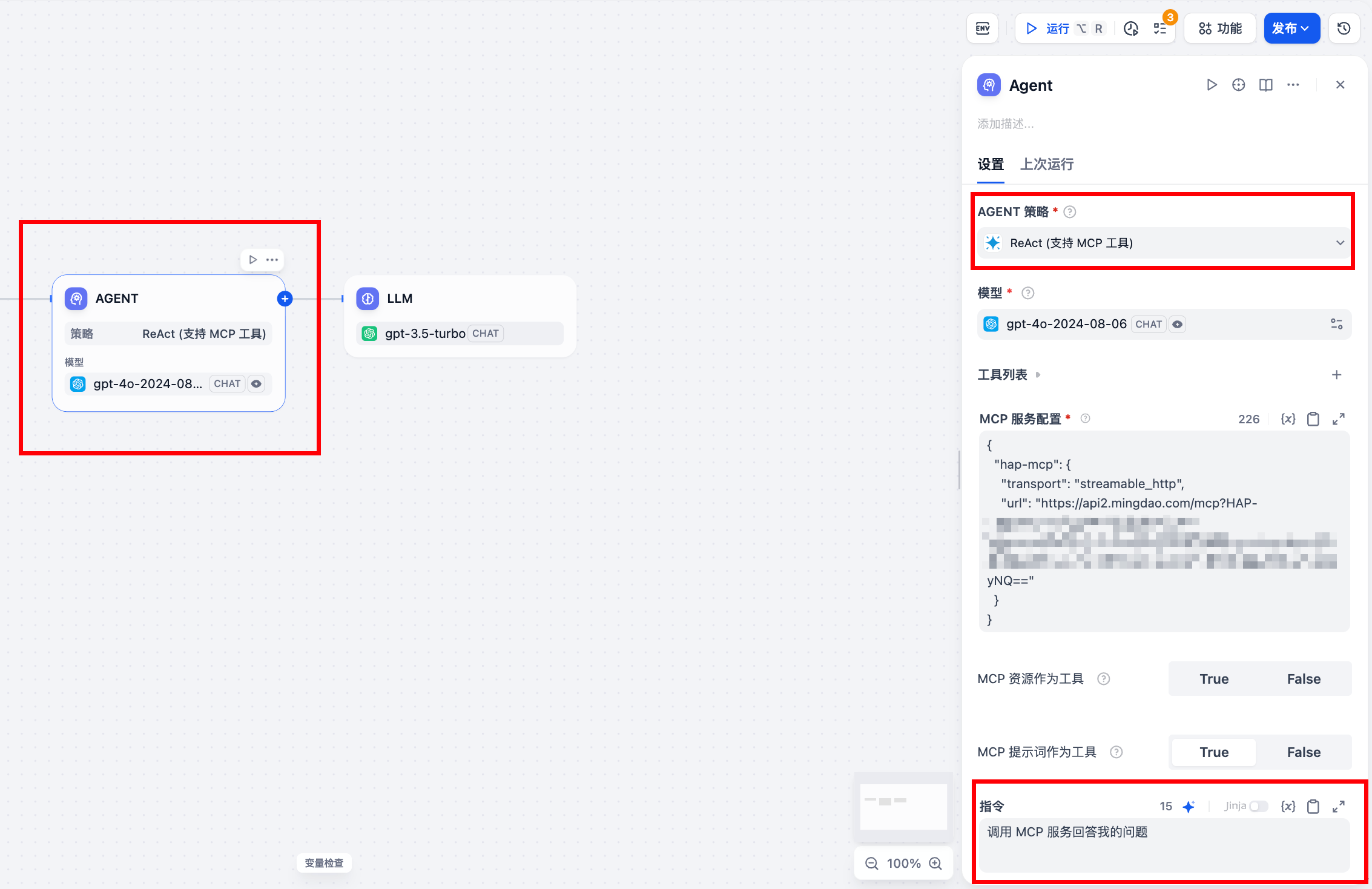Click the 指令 prompt generator sparkle icon
Screen dimensions: 1372x889
tap(1189, 807)
